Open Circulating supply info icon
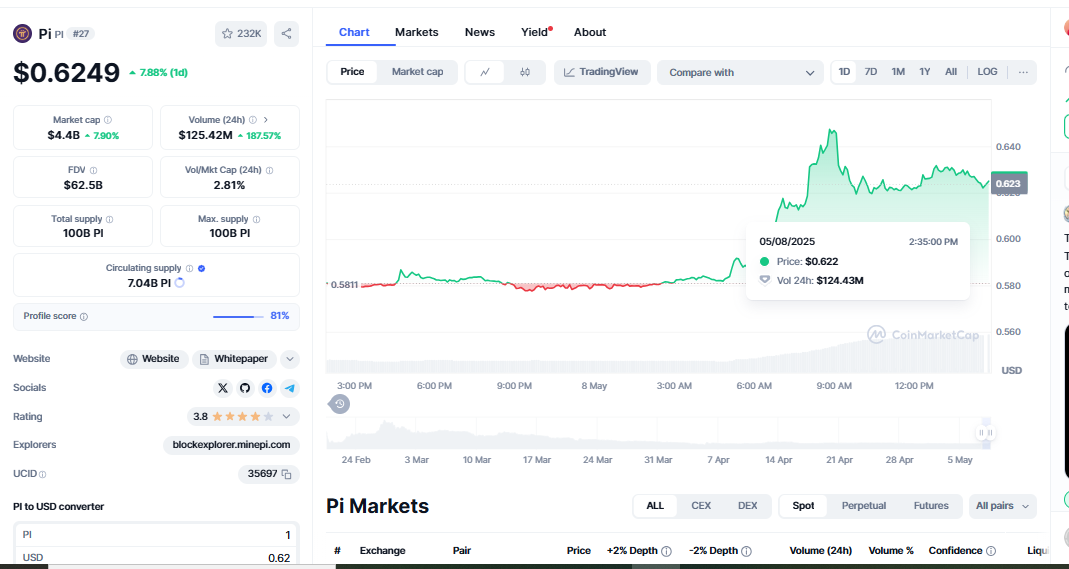Viewport: 1069px width, 569px height. tap(190, 268)
